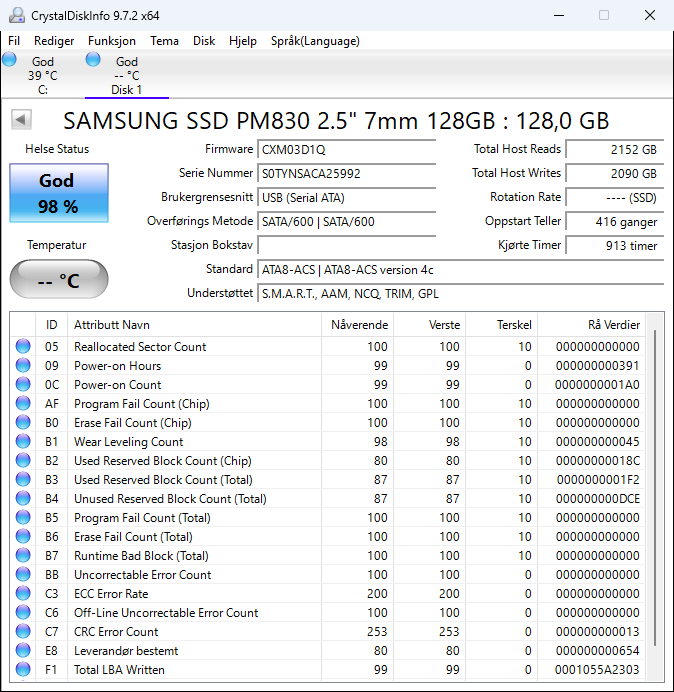Click the ID column header

52,325
